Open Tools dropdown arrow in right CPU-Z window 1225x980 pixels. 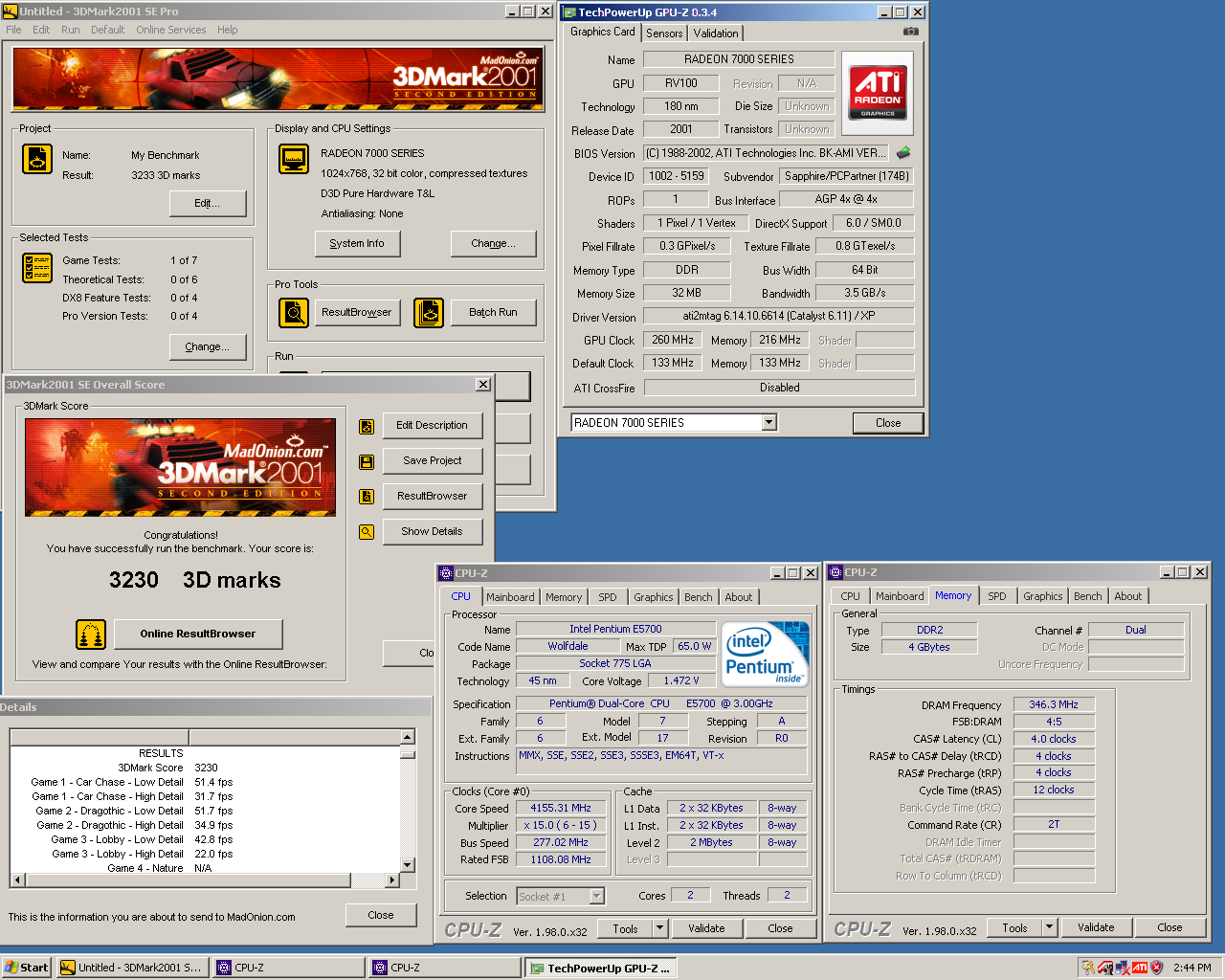pos(1049,927)
